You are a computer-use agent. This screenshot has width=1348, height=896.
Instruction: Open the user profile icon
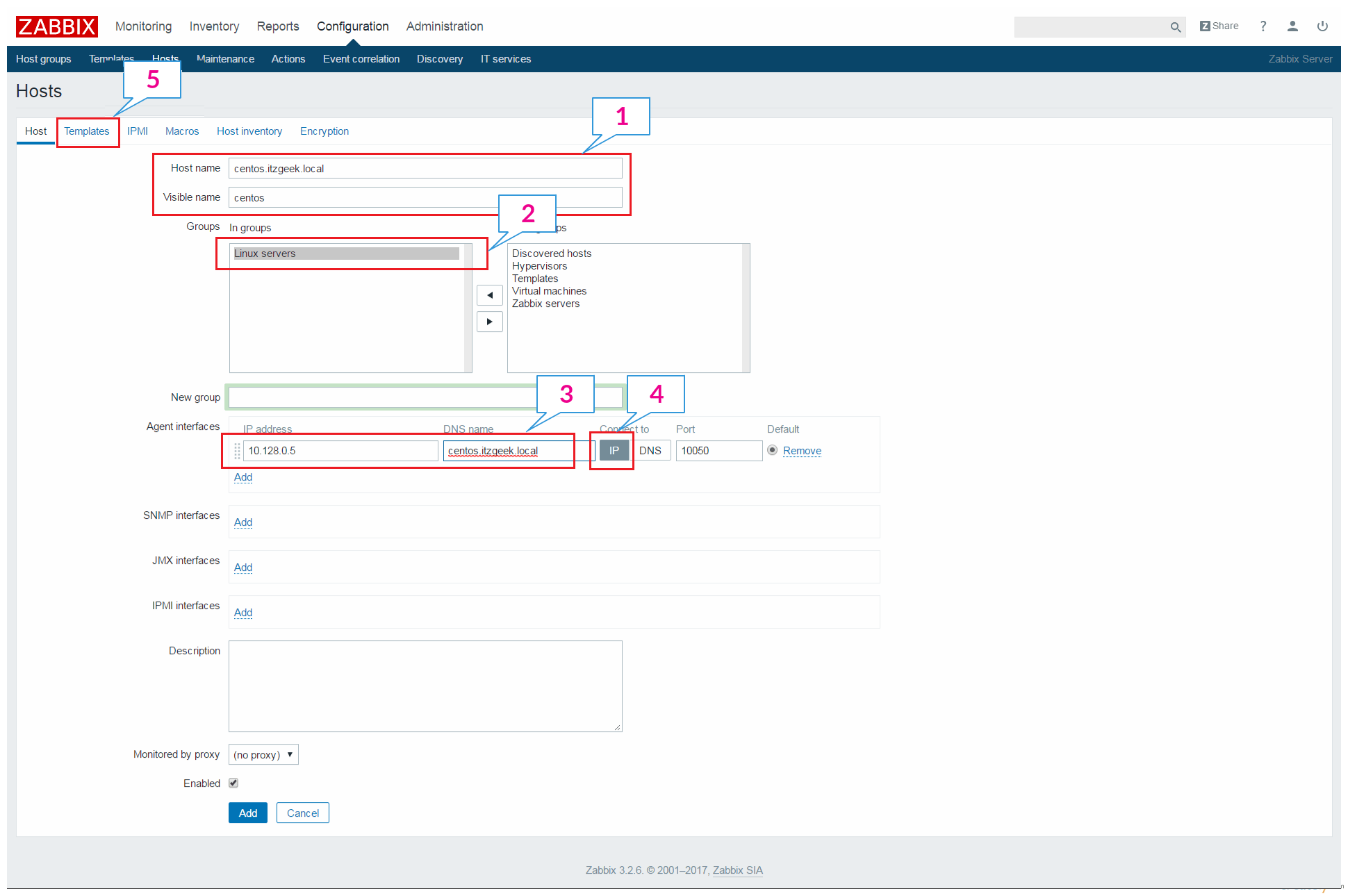tap(1292, 26)
